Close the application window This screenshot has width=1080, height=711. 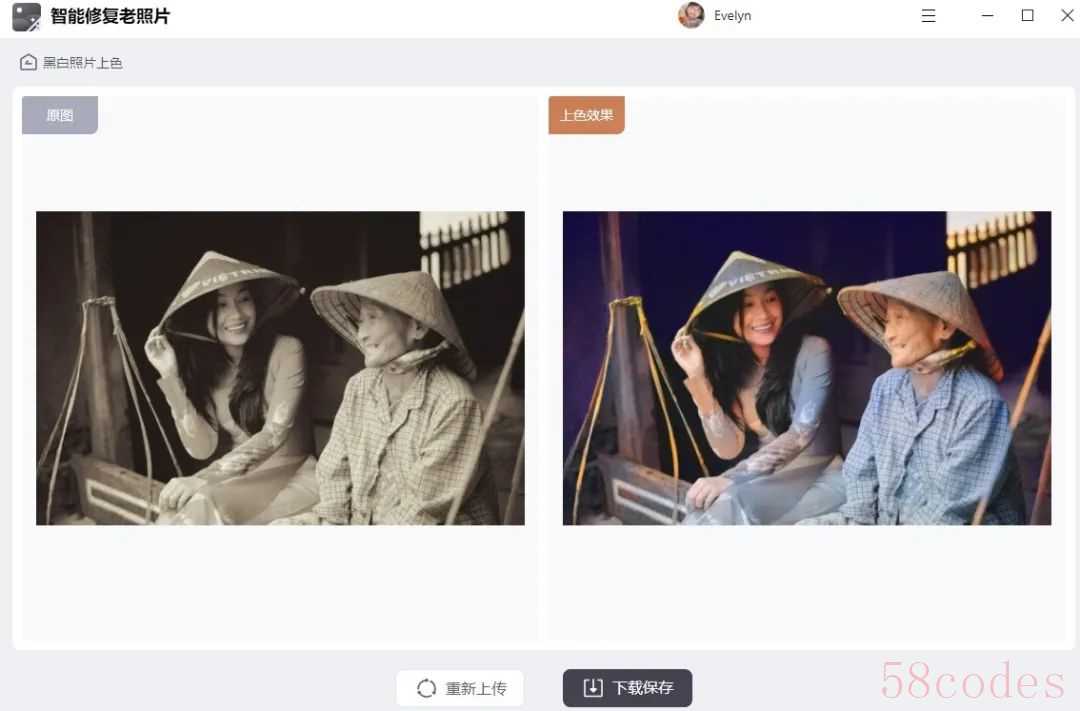(1067, 16)
